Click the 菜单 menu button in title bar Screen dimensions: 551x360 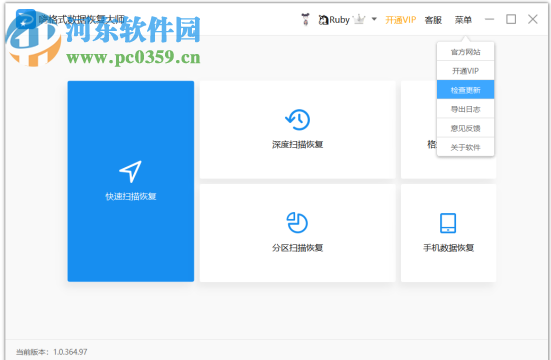(463, 20)
